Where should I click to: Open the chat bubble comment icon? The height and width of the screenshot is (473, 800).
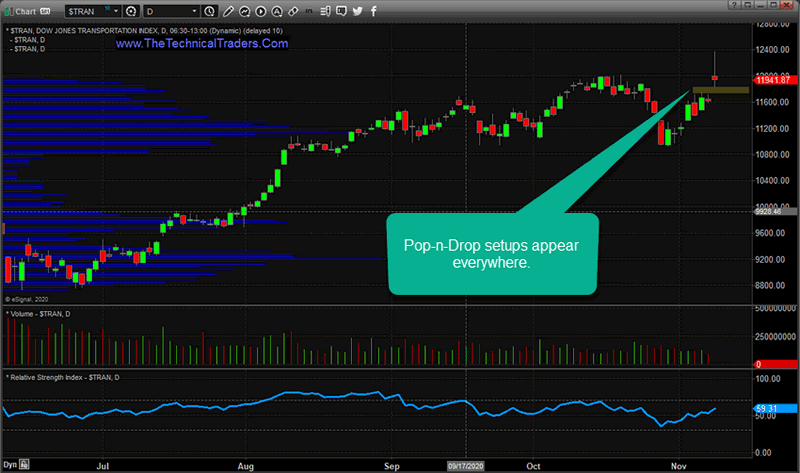[x=341, y=11]
